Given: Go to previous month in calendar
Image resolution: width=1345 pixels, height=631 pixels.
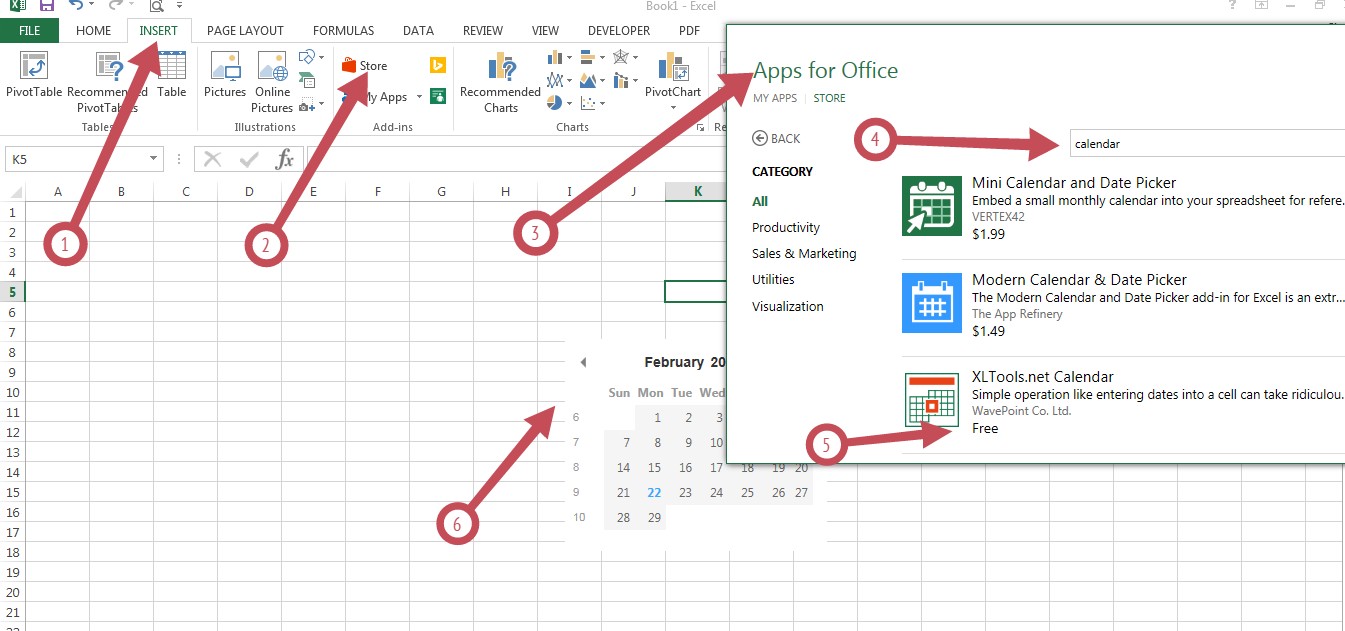Looking at the screenshot, I should (583, 363).
